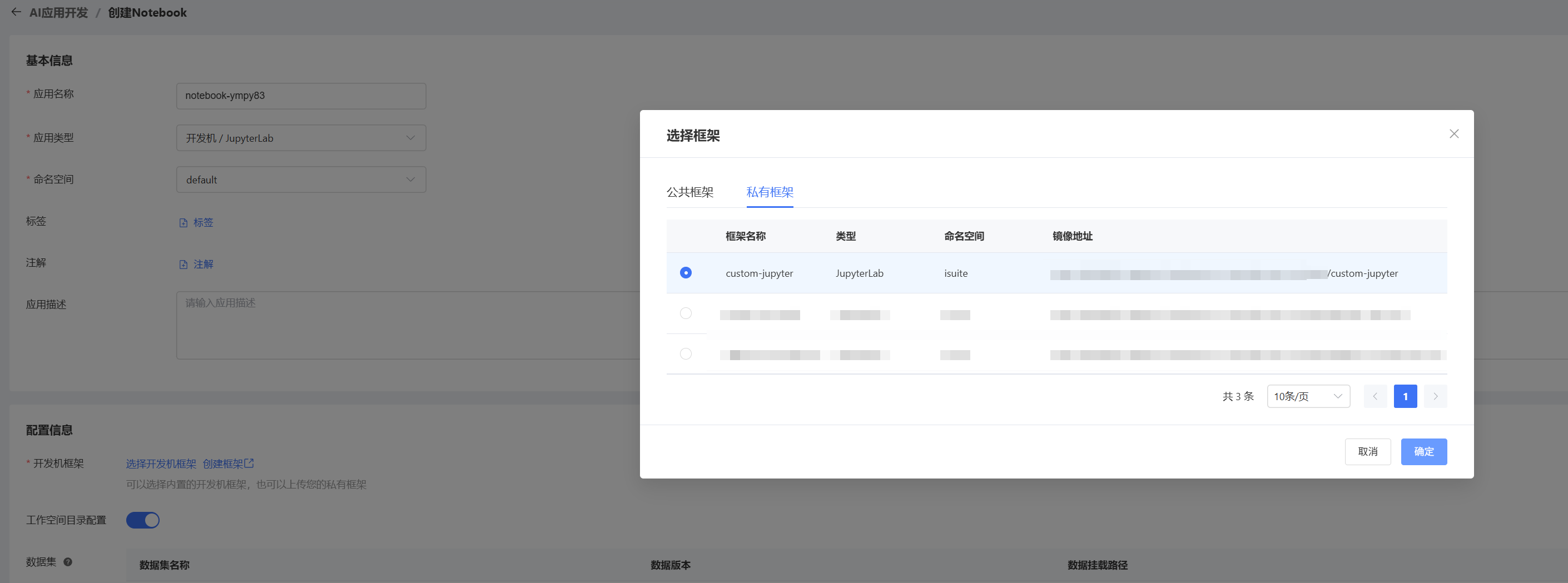1568x583 pixels.
Task: Go to next page in pagination
Action: click(x=1435, y=396)
